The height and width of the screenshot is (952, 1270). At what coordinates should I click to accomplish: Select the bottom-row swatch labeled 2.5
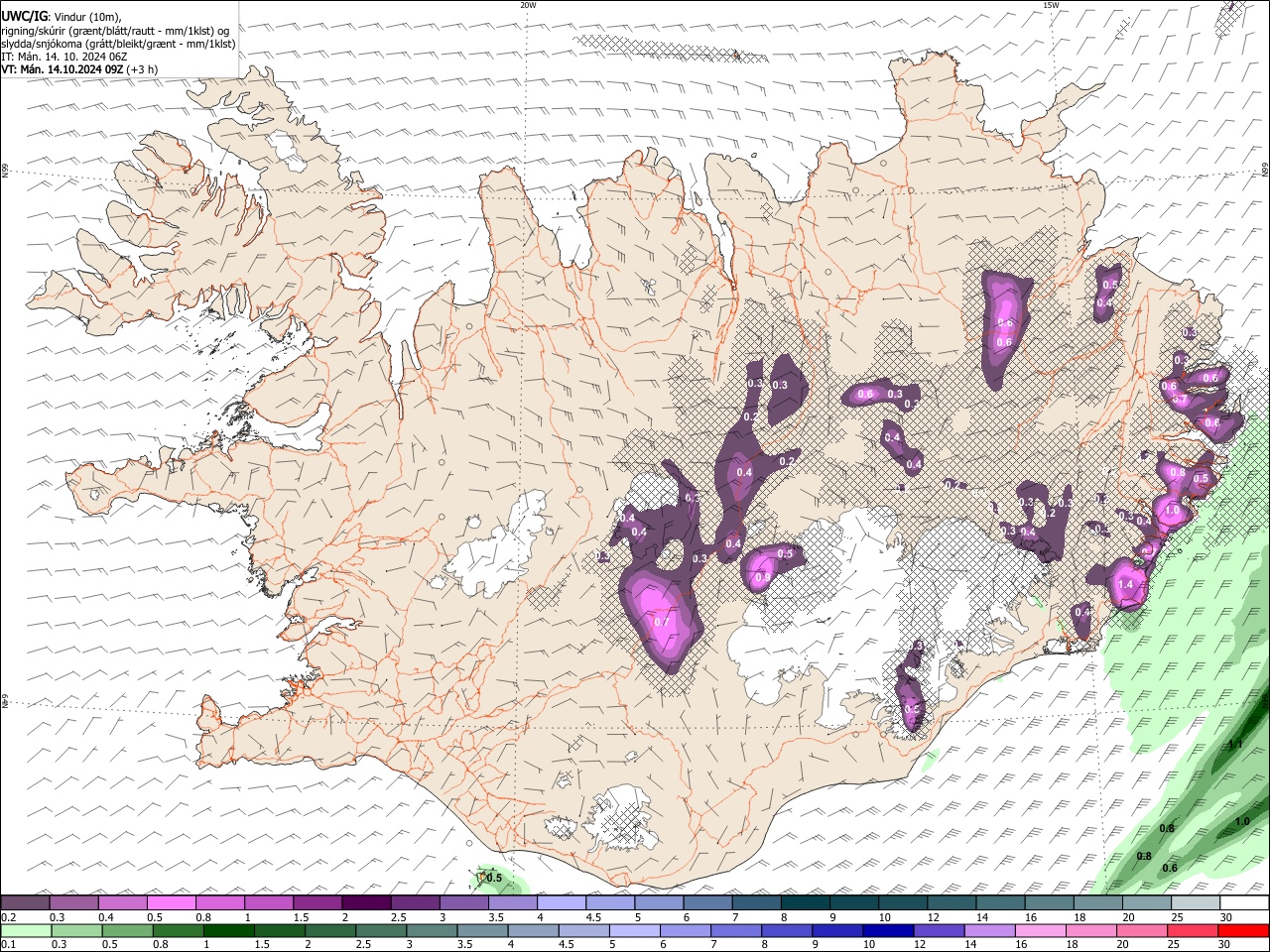coord(381,931)
